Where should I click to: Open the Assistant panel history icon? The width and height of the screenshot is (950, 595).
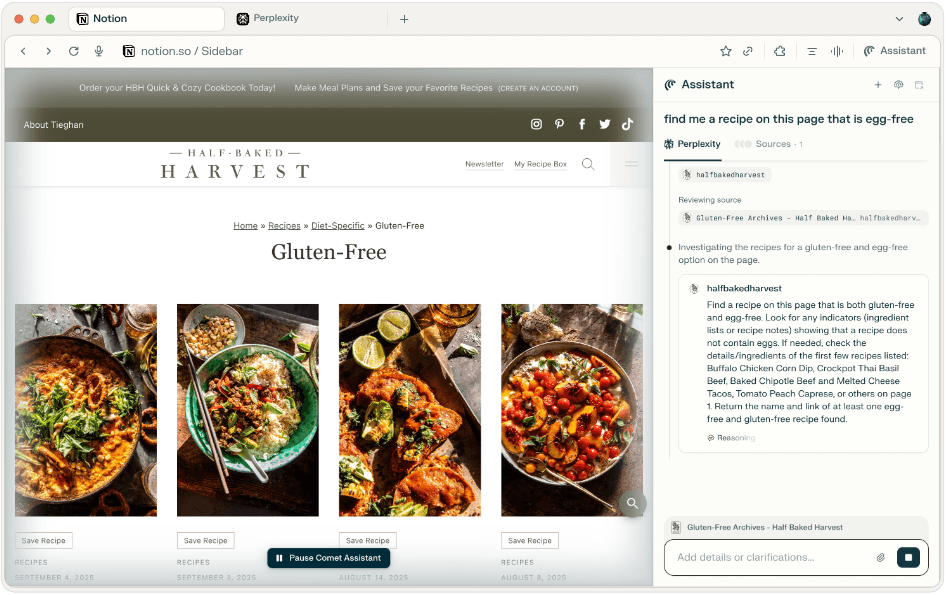[899, 85]
